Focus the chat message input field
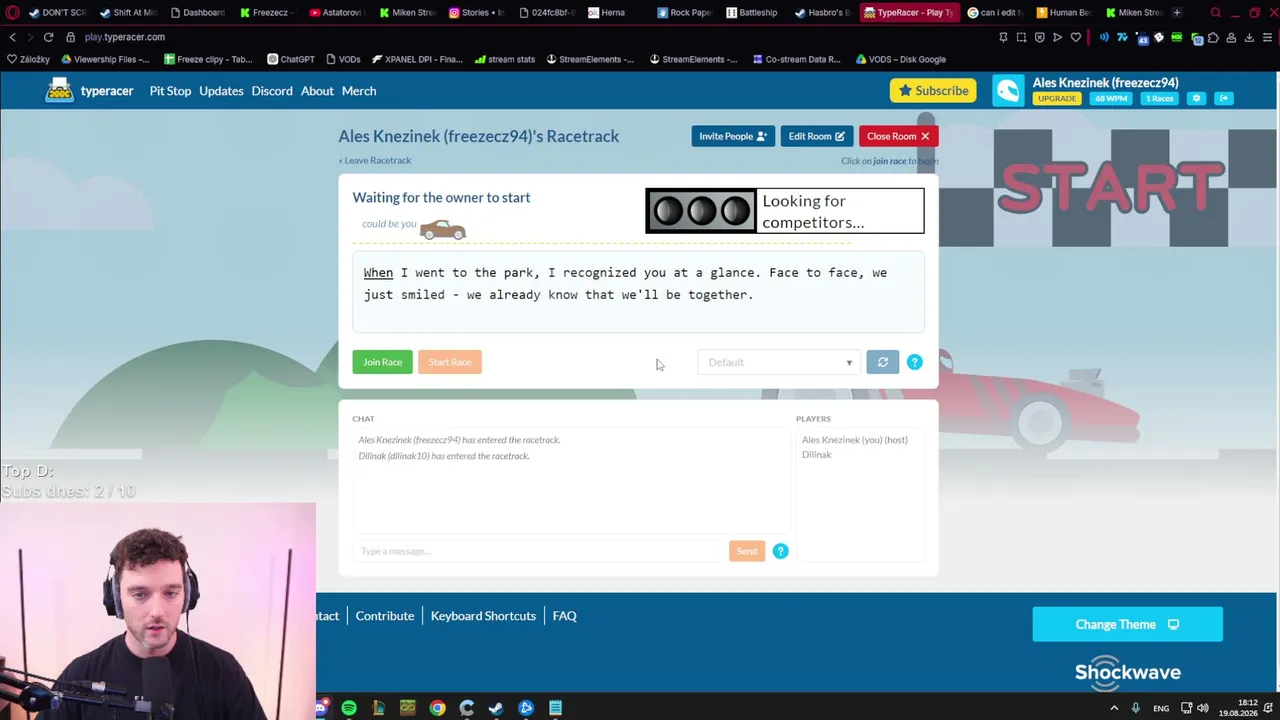Viewport: 1280px width, 720px height. tap(539, 551)
